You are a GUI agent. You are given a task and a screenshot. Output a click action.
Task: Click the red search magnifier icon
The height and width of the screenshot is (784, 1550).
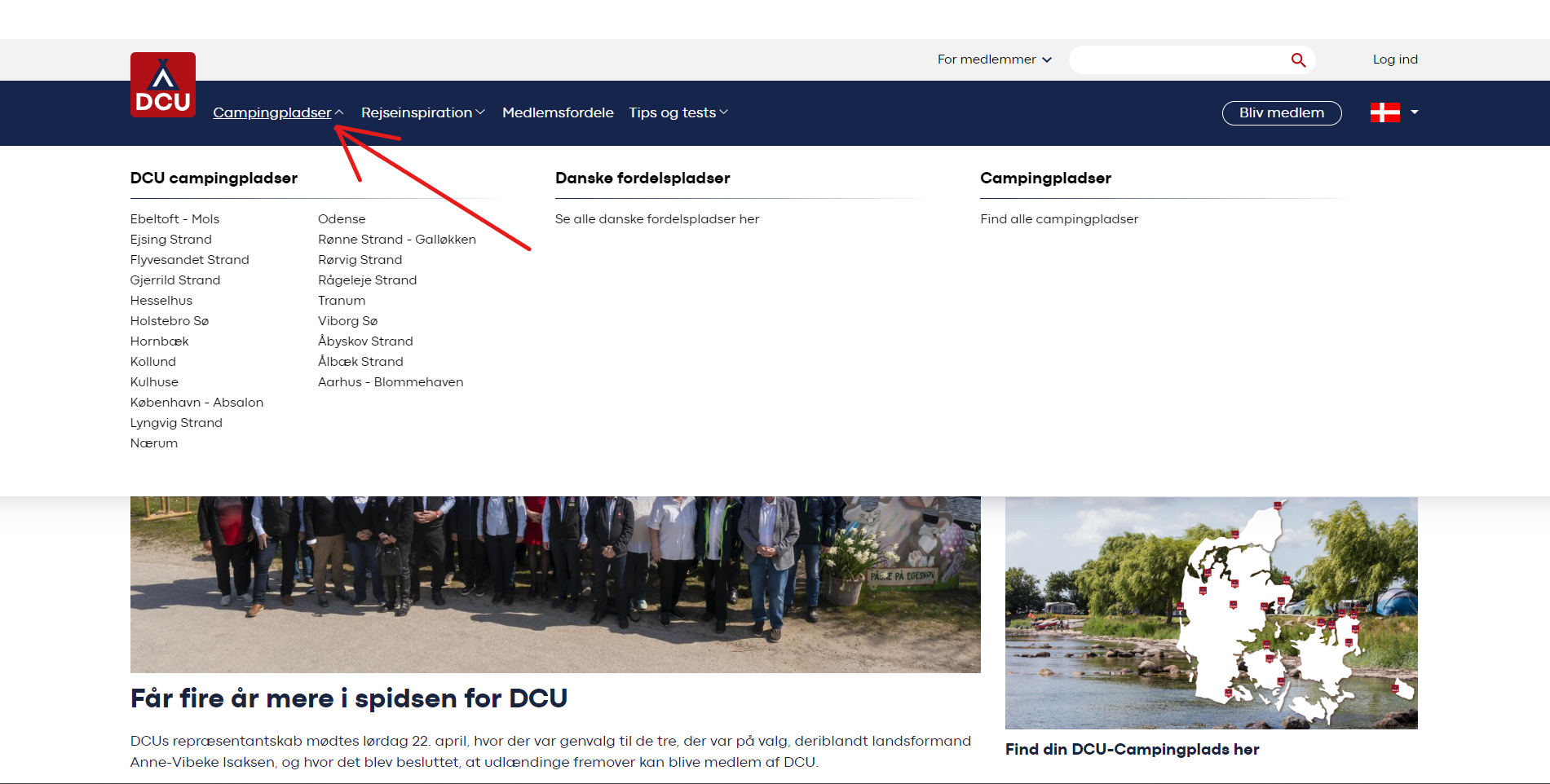(1298, 60)
